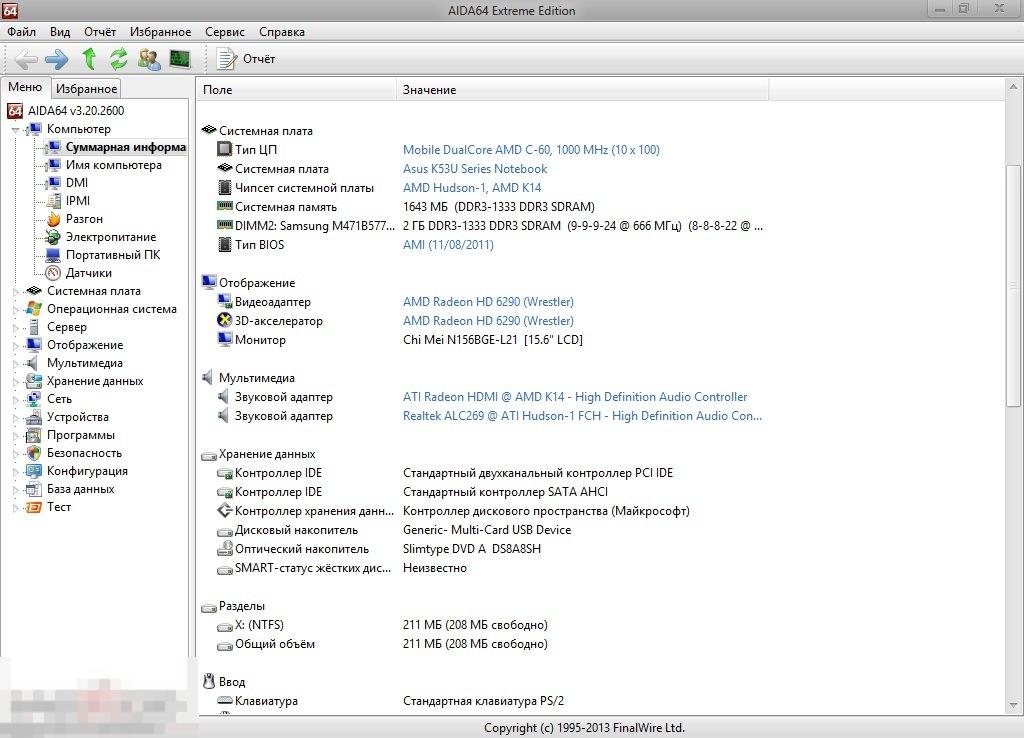Collapse the Компьютер tree node
This screenshot has width=1024, height=738.
point(16,130)
